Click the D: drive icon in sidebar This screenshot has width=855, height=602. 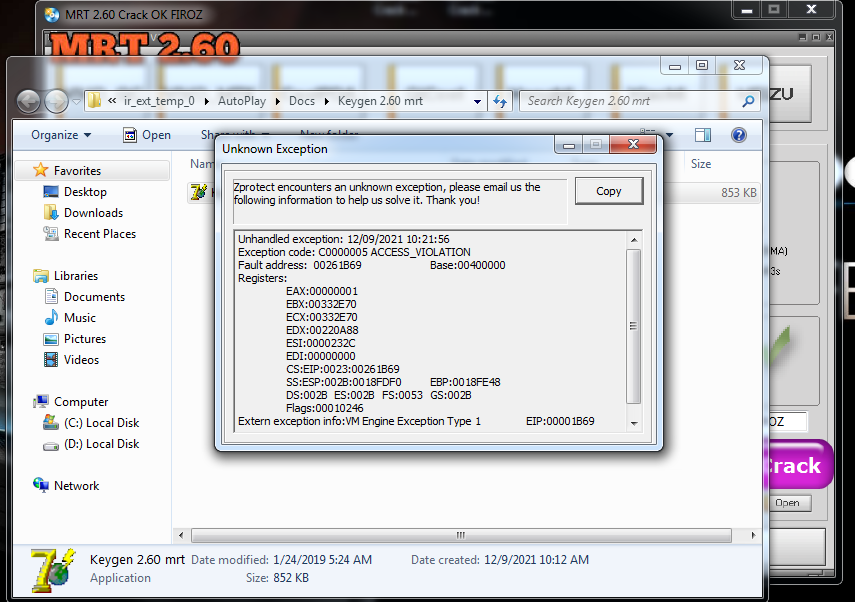[51, 446]
